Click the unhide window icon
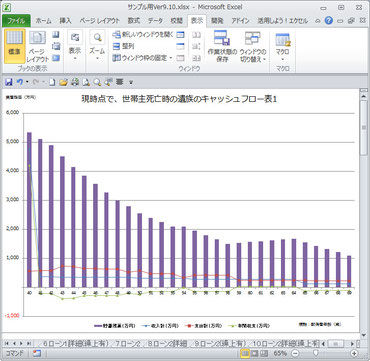This screenshot has width=370, height=361. point(180,58)
